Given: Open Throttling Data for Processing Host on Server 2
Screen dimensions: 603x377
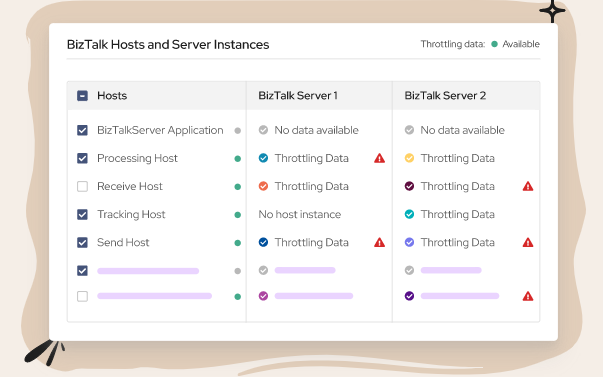Looking at the screenshot, I should coord(458,158).
